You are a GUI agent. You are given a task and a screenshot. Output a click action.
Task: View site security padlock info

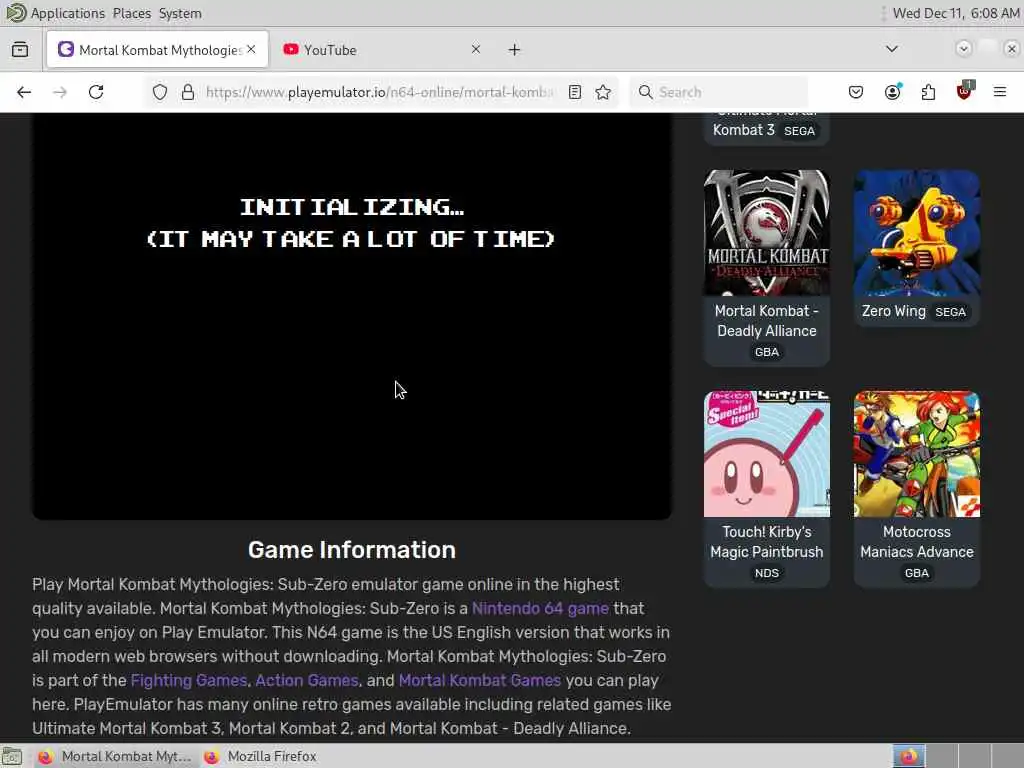[188, 92]
